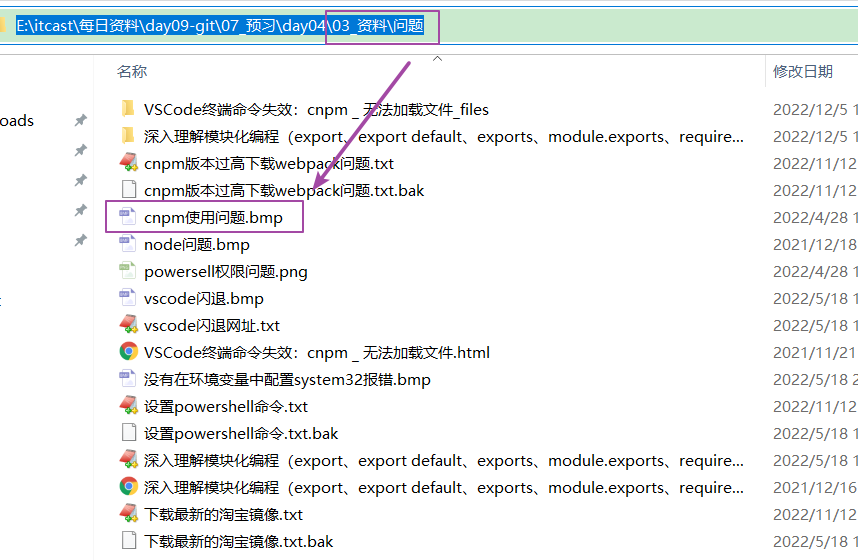Select 下载最新的淘宝镜像.txt.bak file name
Image resolution: width=858 pixels, height=560 pixels.
tap(238, 541)
